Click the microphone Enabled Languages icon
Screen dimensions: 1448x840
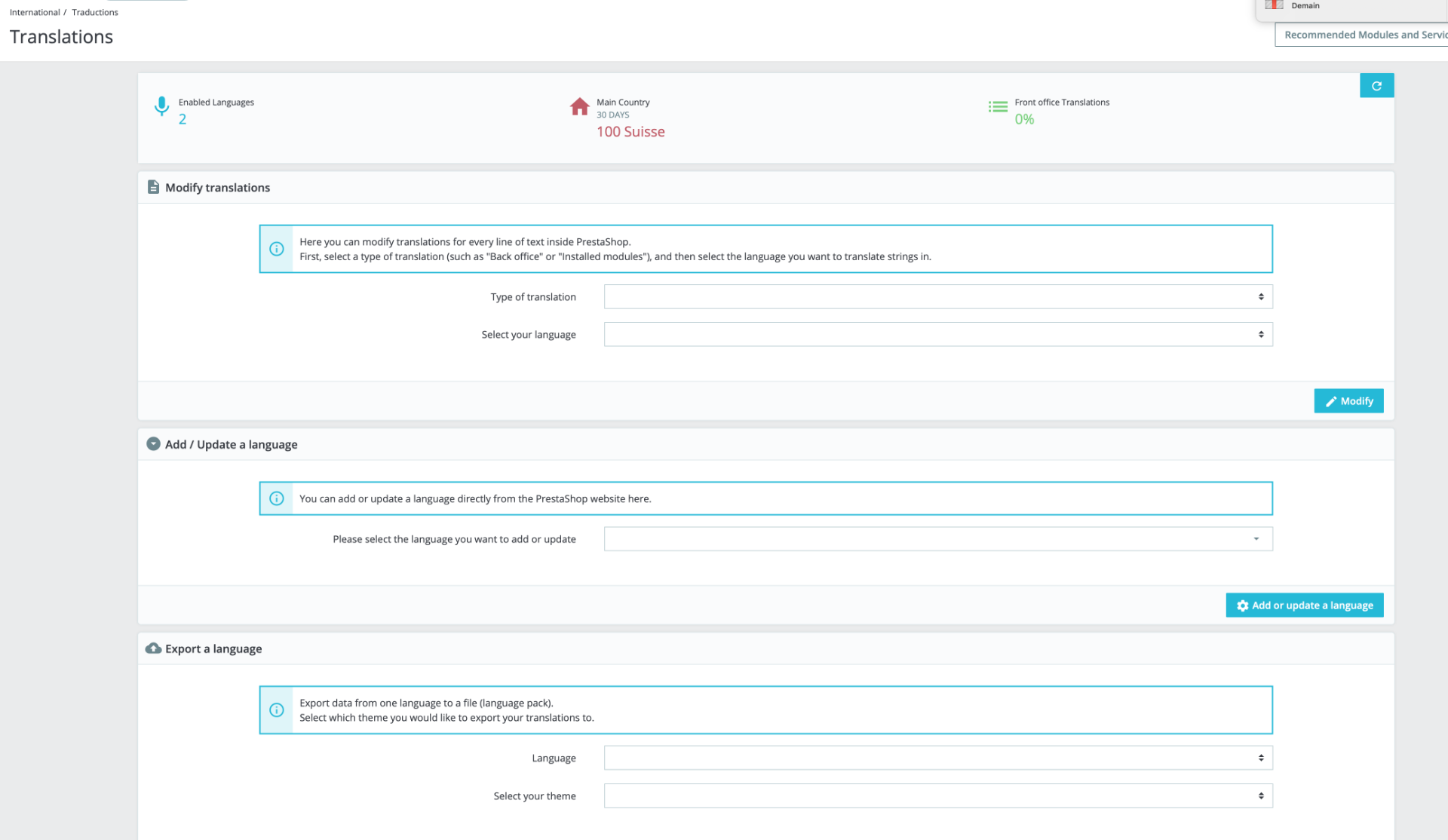(x=161, y=106)
